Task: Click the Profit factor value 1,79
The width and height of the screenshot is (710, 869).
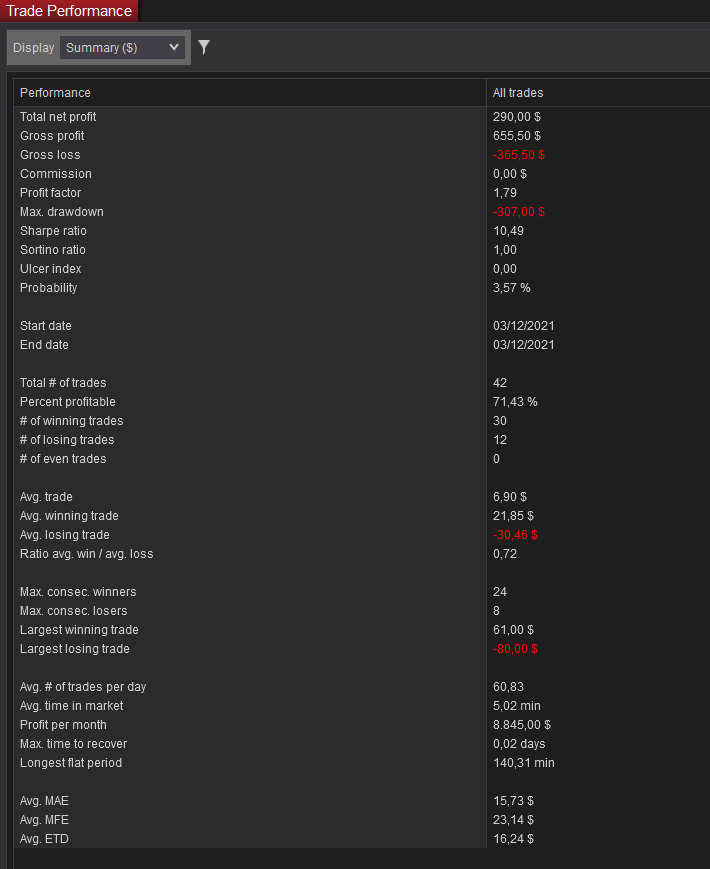Action: pos(505,193)
